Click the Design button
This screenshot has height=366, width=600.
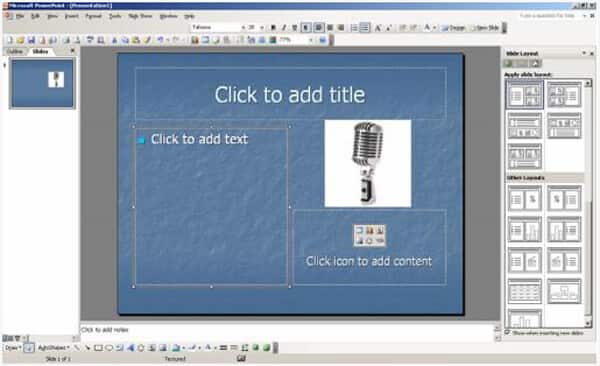click(x=453, y=28)
